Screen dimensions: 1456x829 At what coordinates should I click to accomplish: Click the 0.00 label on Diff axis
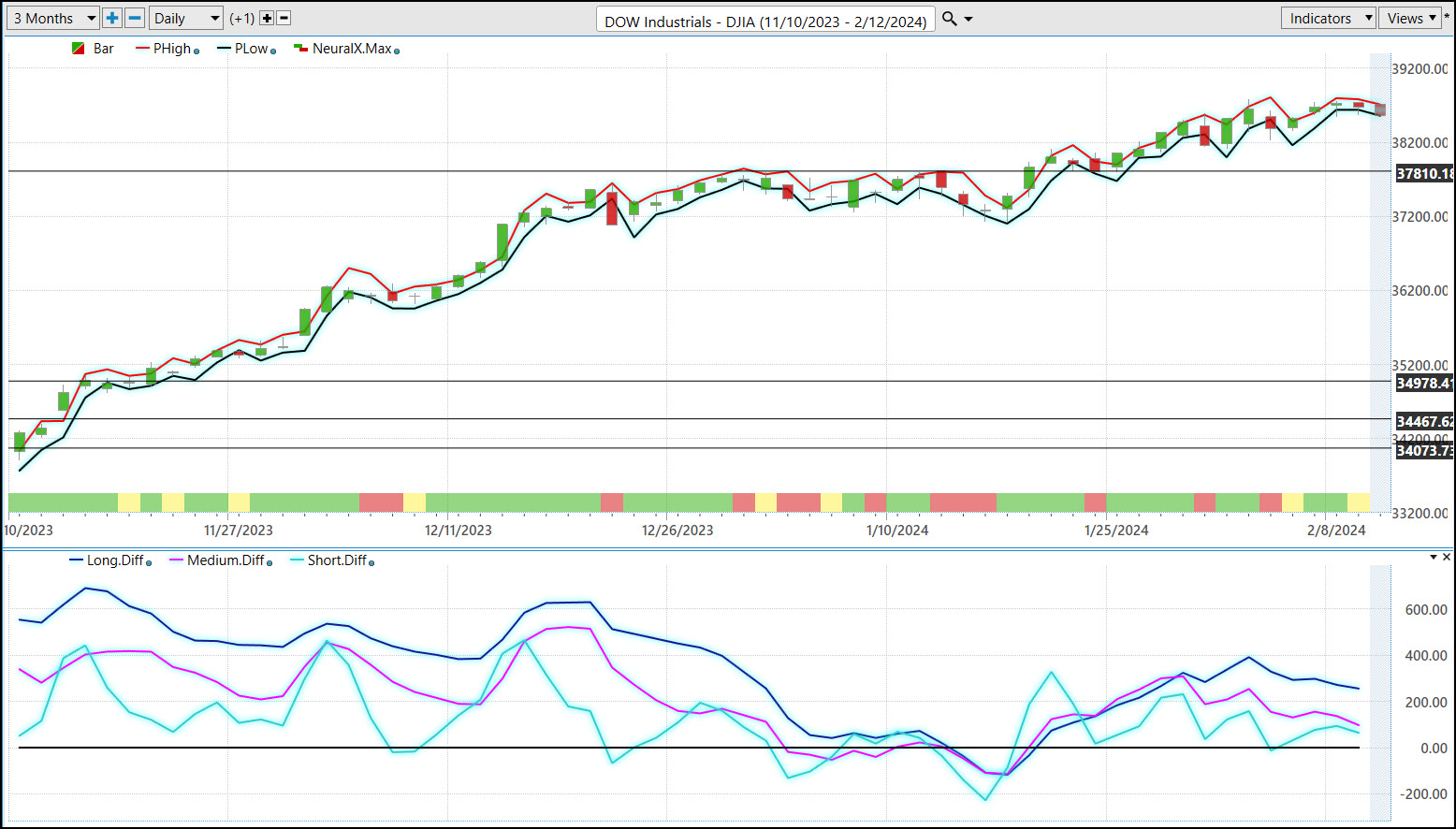[x=1434, y=749]
